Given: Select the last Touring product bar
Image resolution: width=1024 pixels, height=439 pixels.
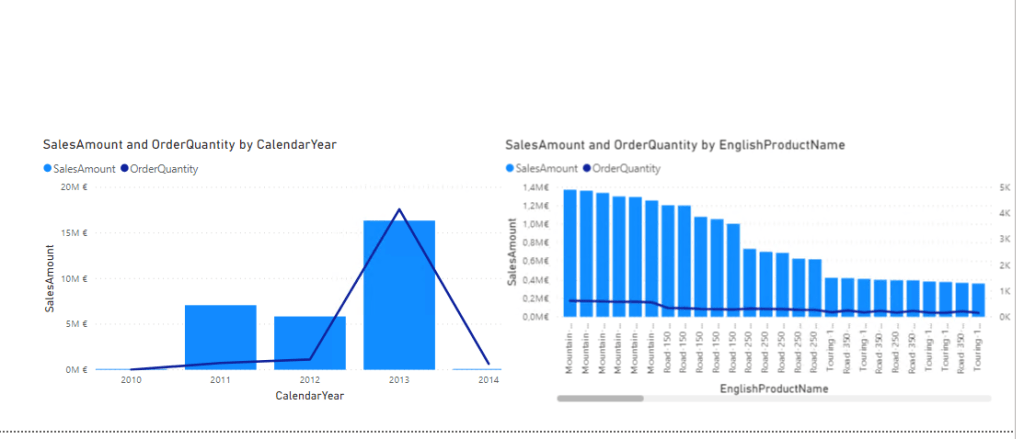Looking at the screenshot, I should 977,300.
